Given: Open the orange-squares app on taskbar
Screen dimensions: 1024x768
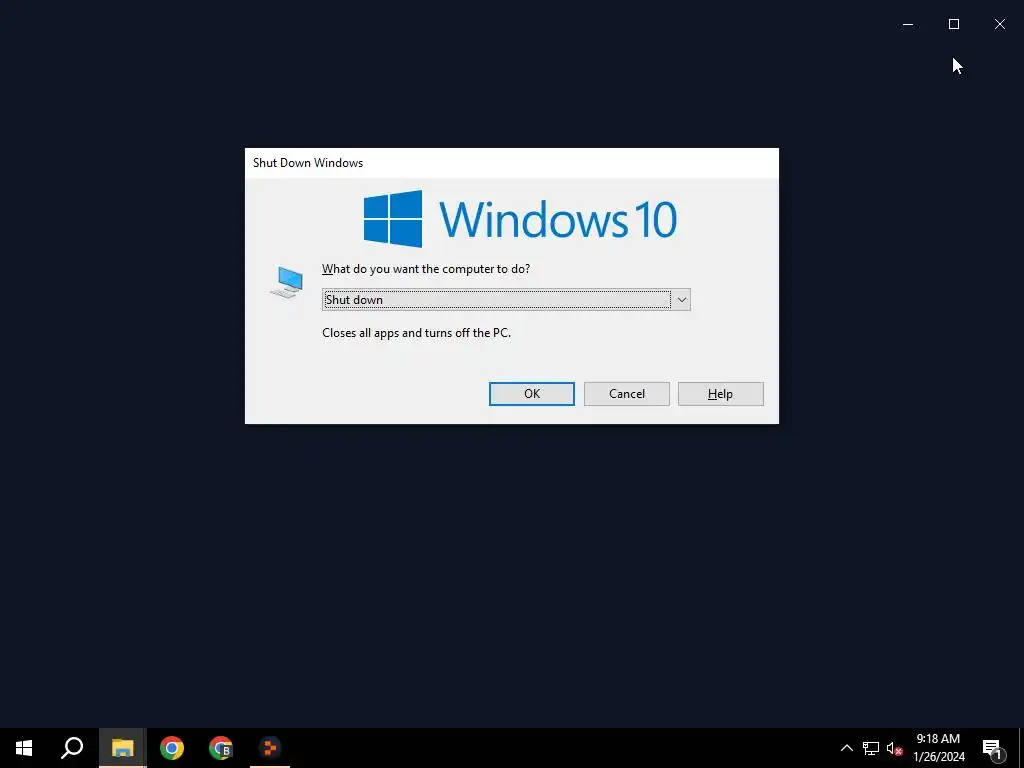Looking at the screenshot, I should [270, 748].
